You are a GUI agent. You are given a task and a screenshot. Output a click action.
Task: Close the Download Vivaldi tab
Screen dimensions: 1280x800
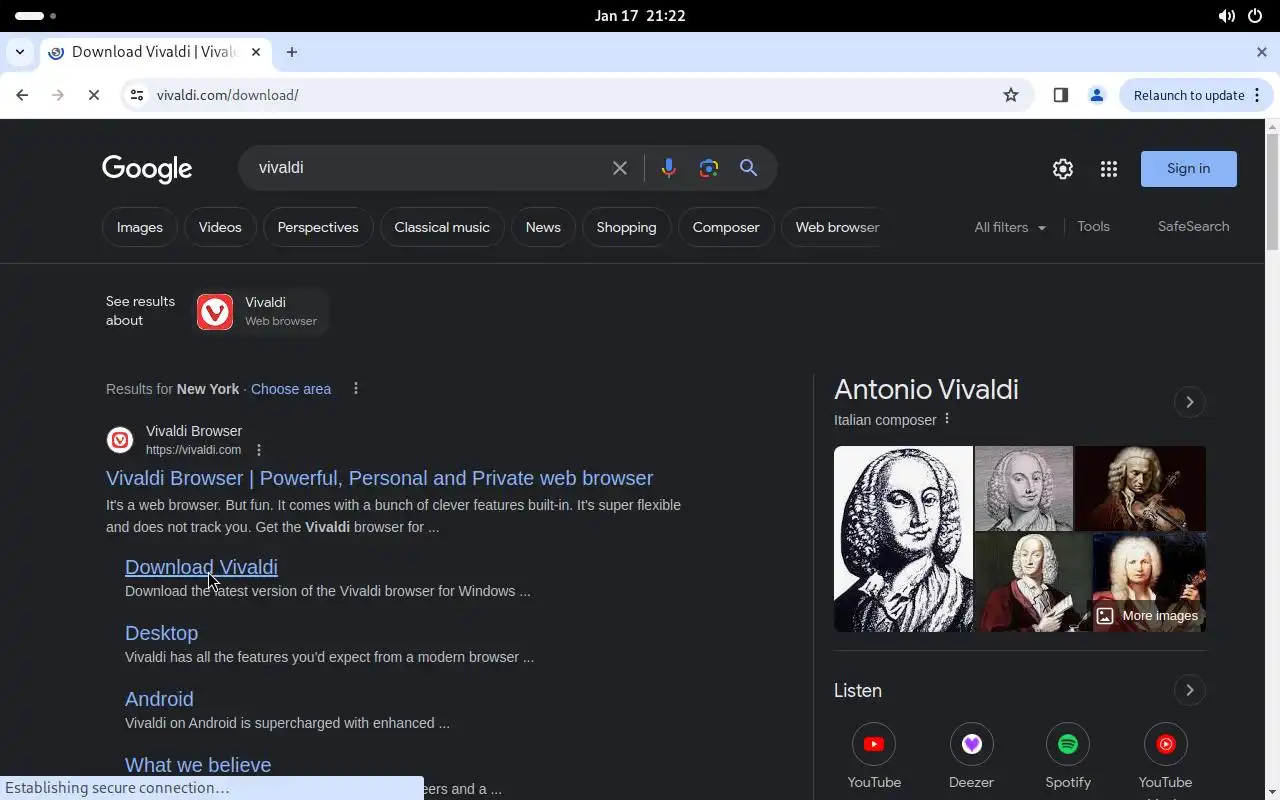[x=257, y=52]
